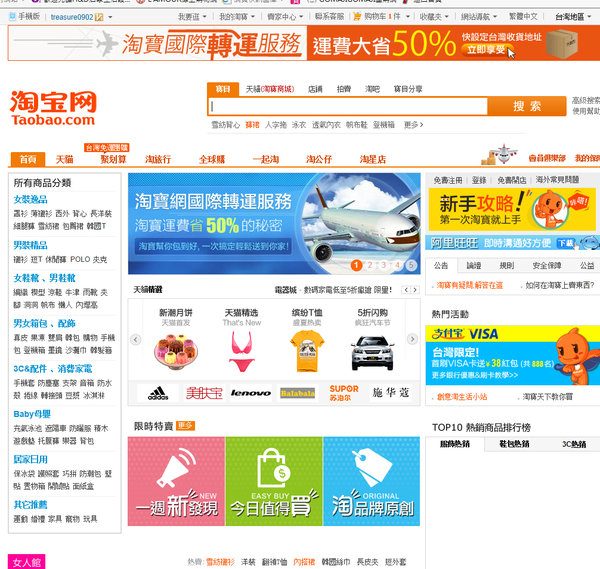Viewport: 600px width, 569px height.
Task: Expand the 賣家中心 dropdown menu
Action: [x=301, y=17]
